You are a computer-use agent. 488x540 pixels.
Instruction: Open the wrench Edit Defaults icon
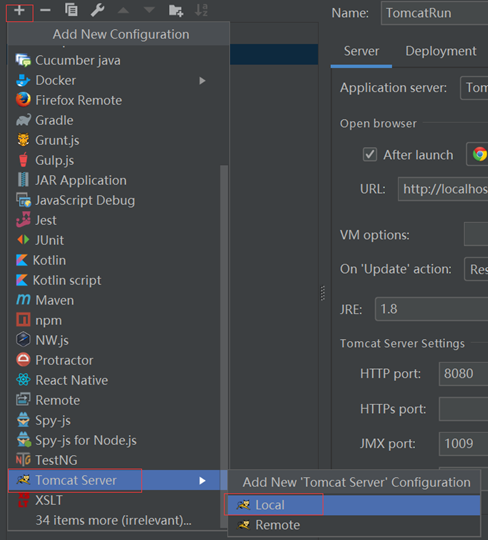tap(97, 10)
